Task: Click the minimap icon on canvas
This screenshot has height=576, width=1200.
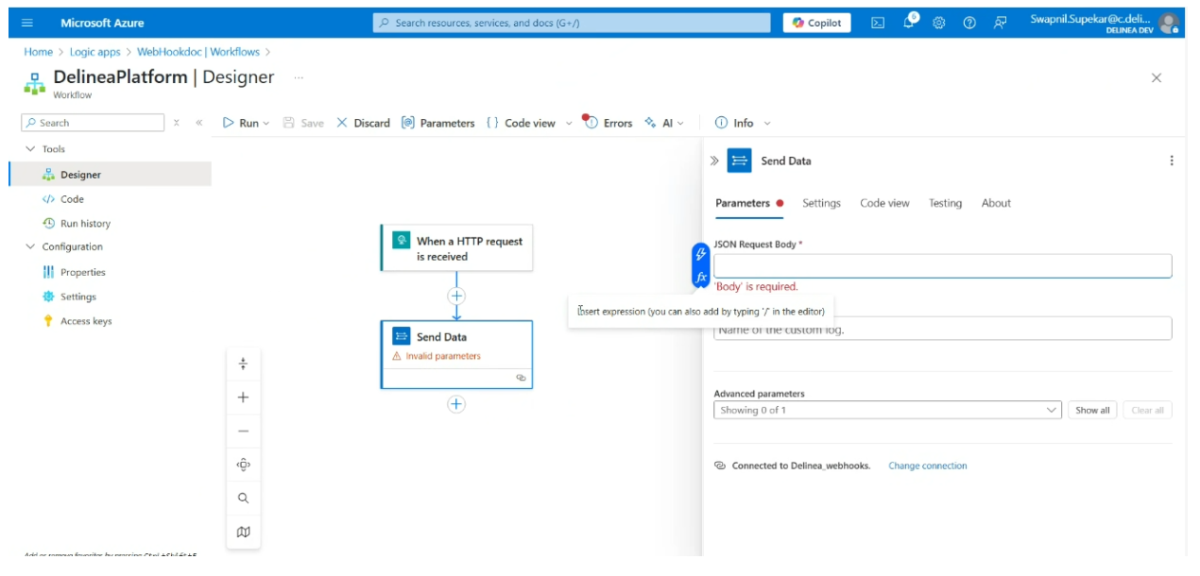Action: point(243,532)
